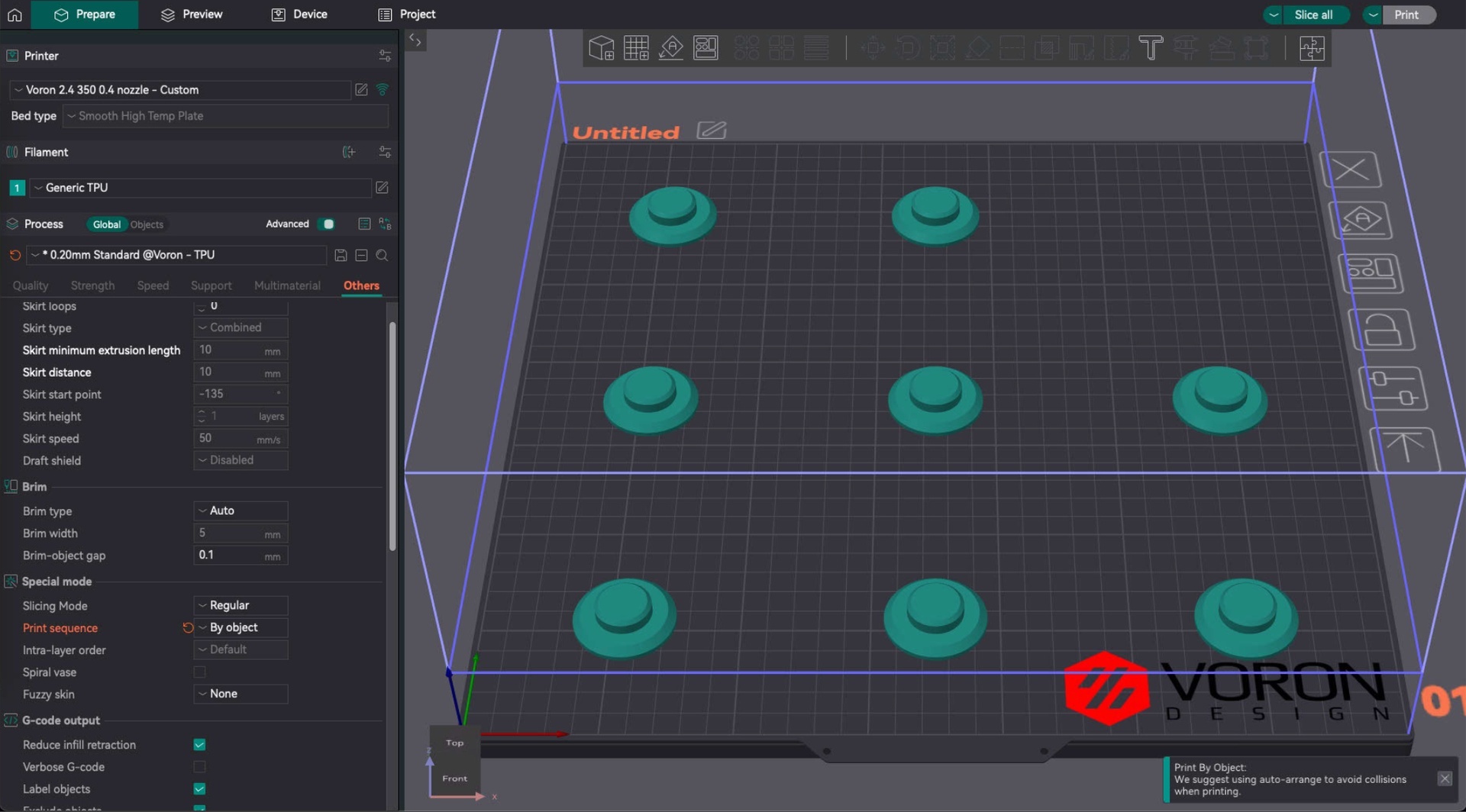Expand the Fuzzy skin dropdown

click(241, 694)
